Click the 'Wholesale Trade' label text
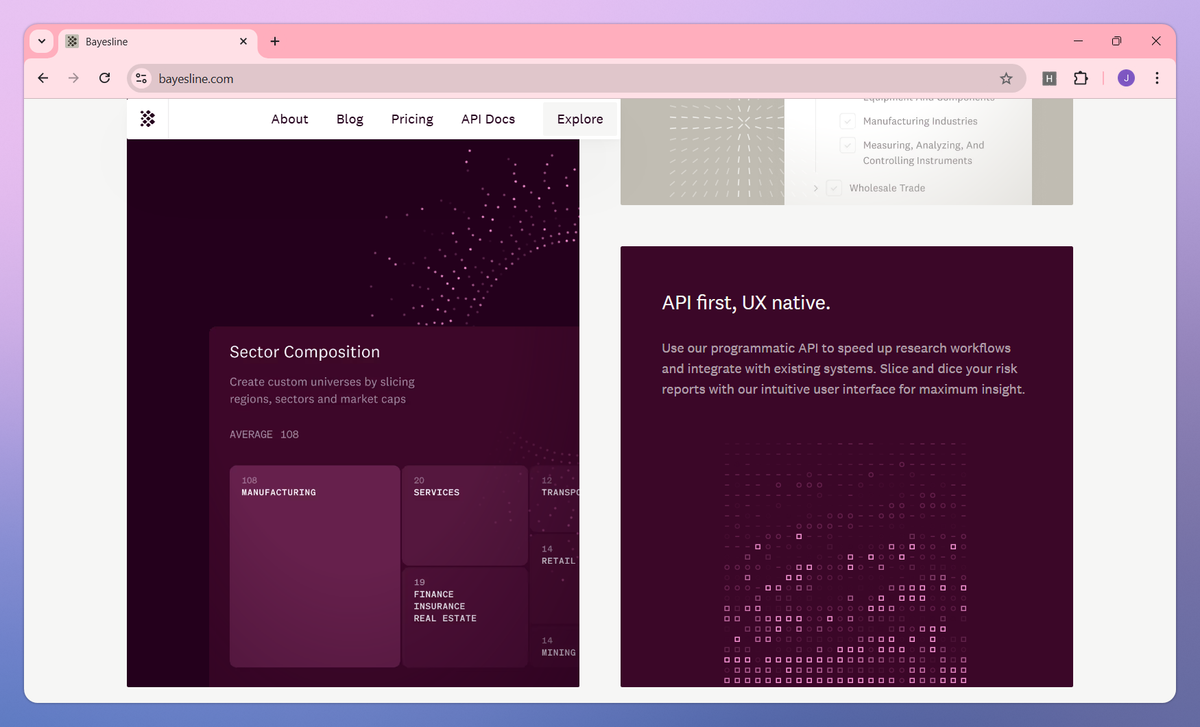Image resolution: width=1200 pixels, height=727 pixels. (x=887, y=188)
